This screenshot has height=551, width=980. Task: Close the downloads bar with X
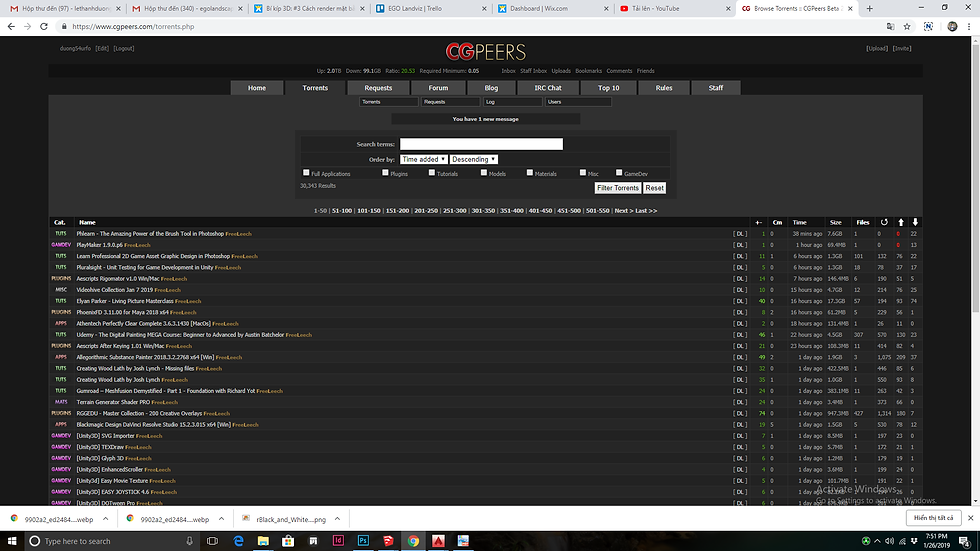click(x=971, y=518)
